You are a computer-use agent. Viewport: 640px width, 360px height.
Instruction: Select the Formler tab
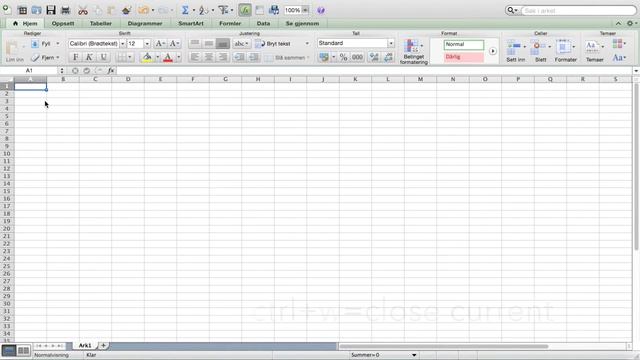click(230, 23)
